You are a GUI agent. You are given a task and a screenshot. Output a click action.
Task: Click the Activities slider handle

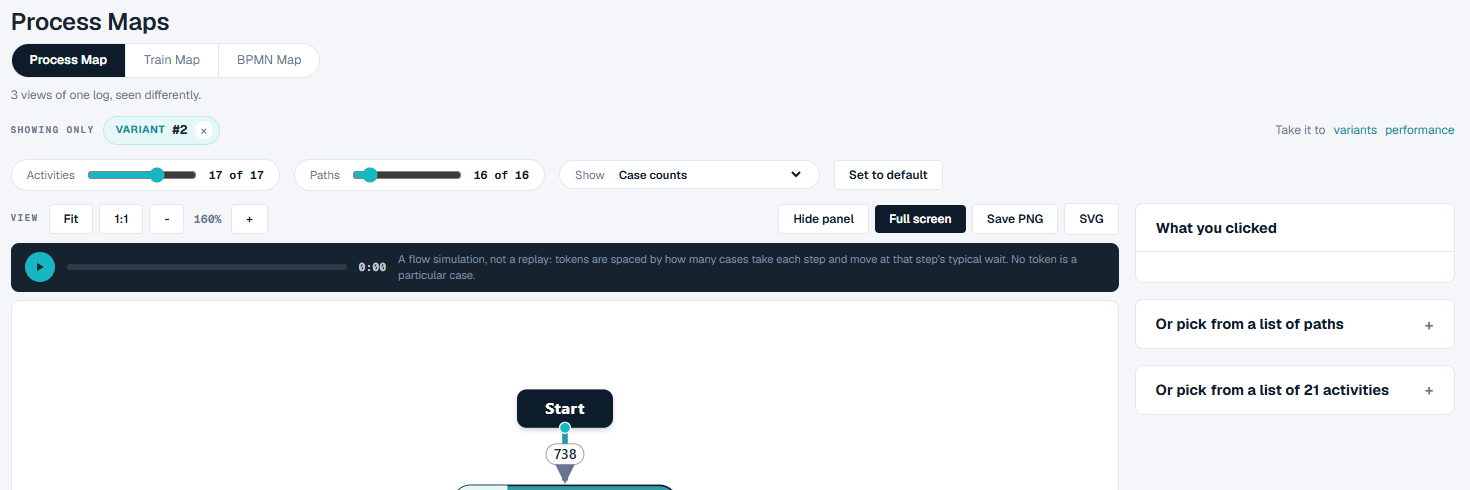[157, 175]
